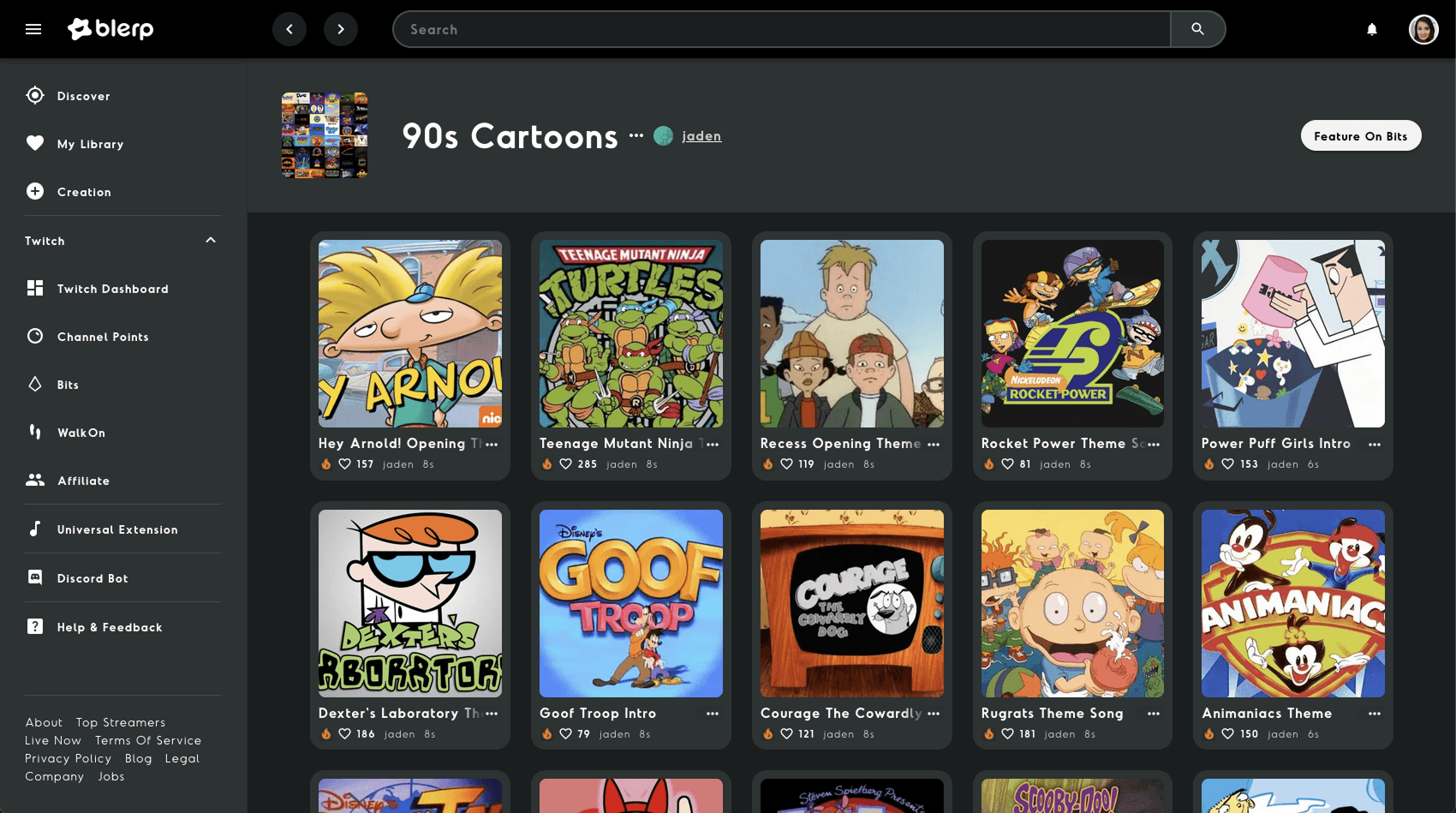Open options menu for Animaniacs Theme

coord(1375,713)
